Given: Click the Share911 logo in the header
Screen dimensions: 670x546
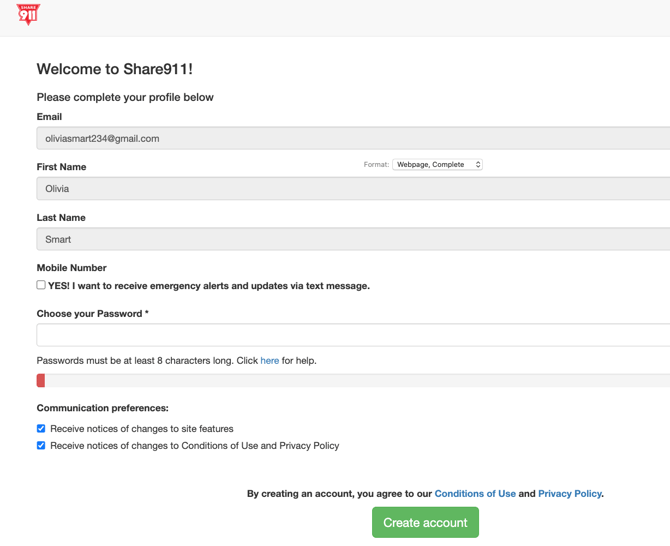Looking at the screenshot, I should click(x=29, y=15).
